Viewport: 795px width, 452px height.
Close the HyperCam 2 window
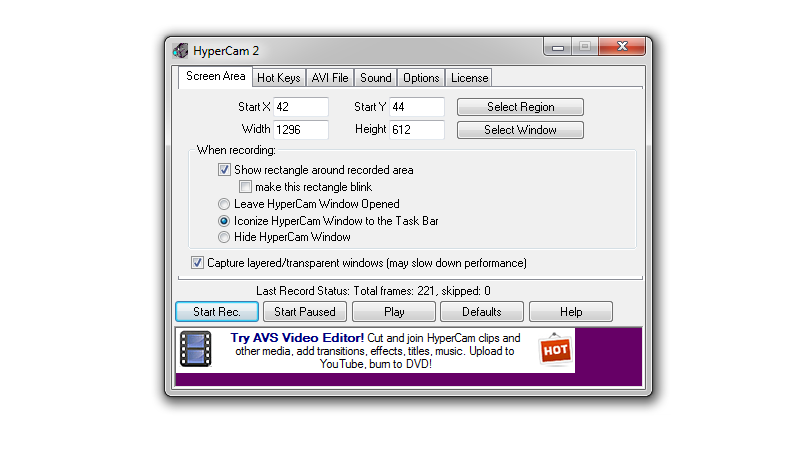[622, 46]
